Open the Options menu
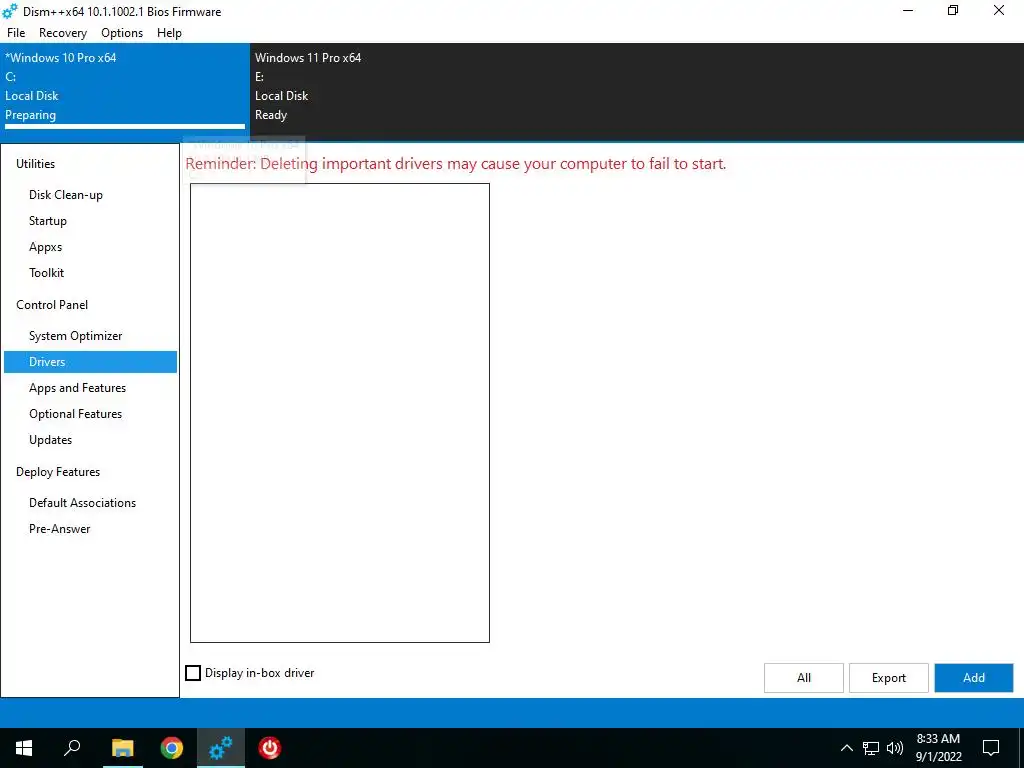The width and height of the screenshot is (1024, 768). coord(121,33)
